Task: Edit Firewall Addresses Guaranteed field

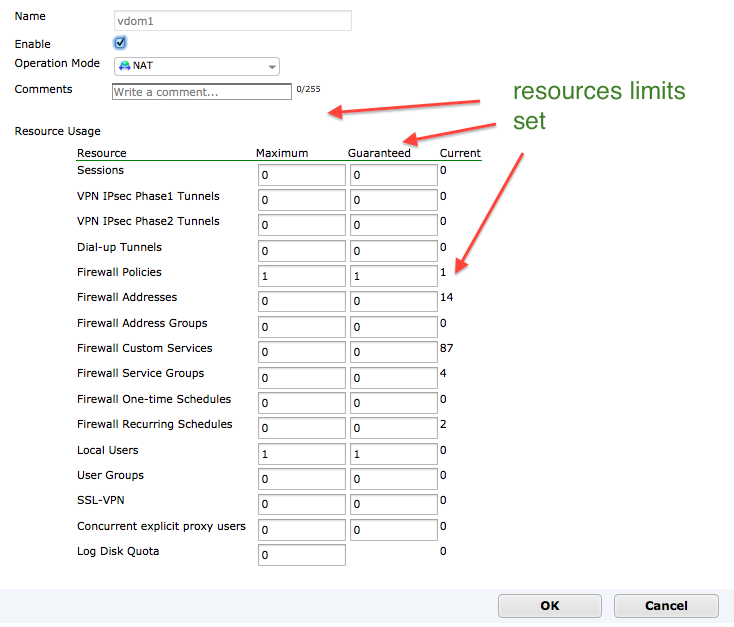Action: click(x=394, y=301)
